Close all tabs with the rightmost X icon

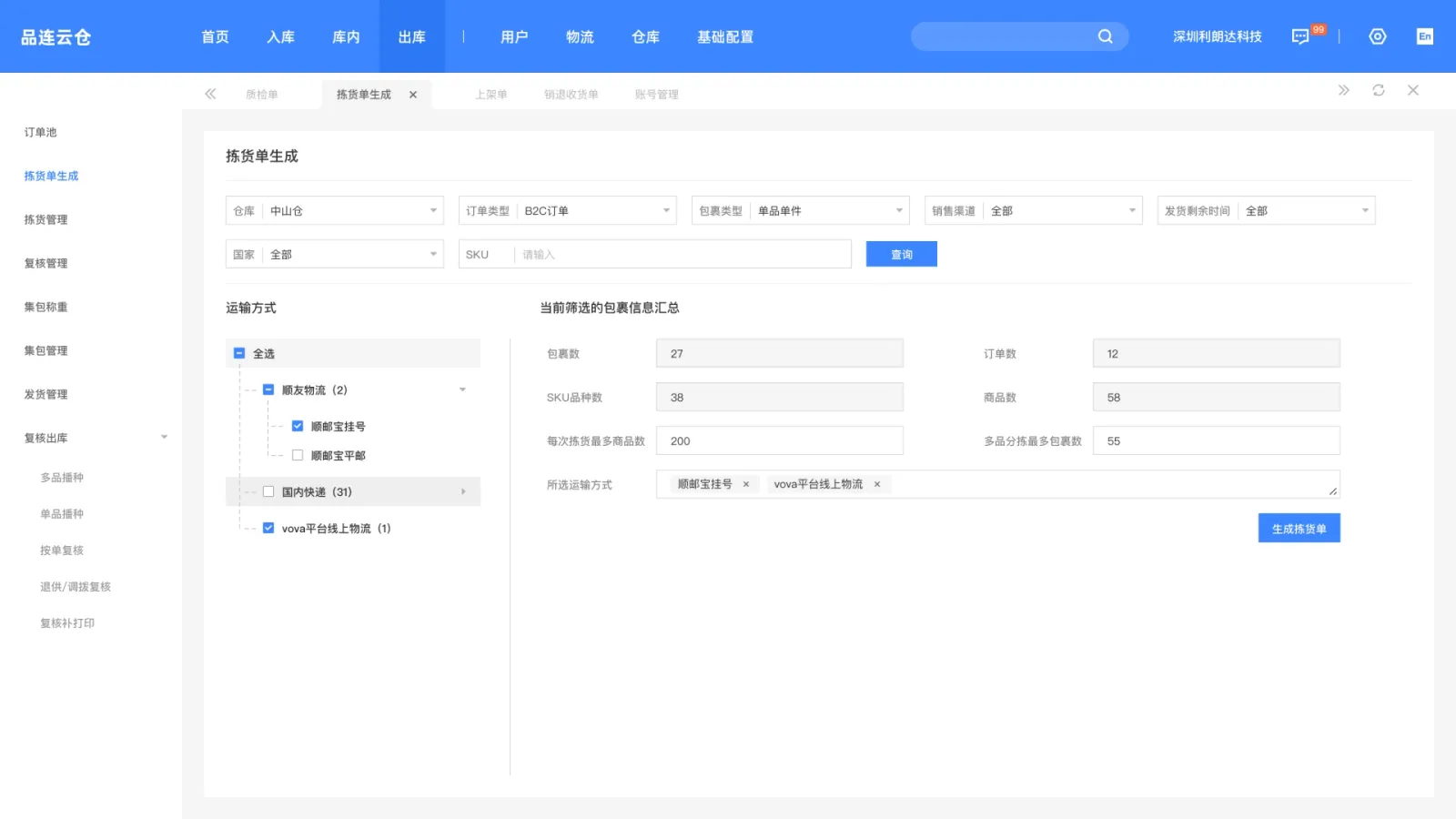[x=1413, y=90]
